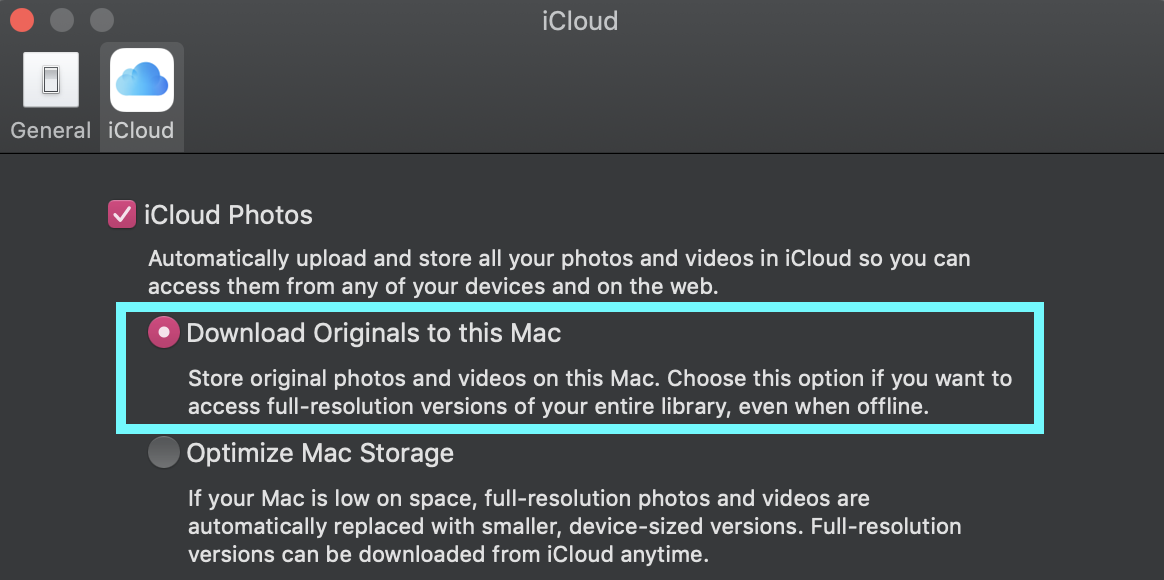Screen dimensions: 1164x580
Task: Switch to the General tab label
Action: pyautogui.click(x=50, y=131)
